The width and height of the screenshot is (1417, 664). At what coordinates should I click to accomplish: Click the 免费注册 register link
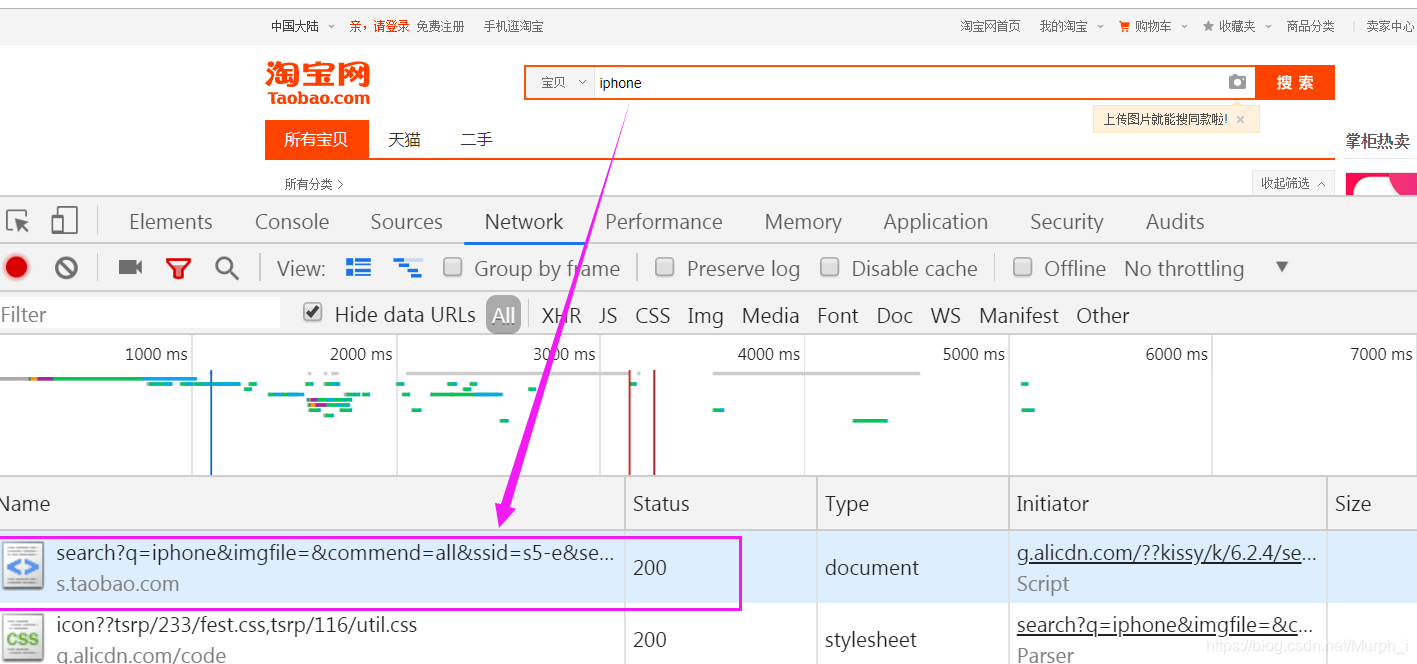[440, 26]
